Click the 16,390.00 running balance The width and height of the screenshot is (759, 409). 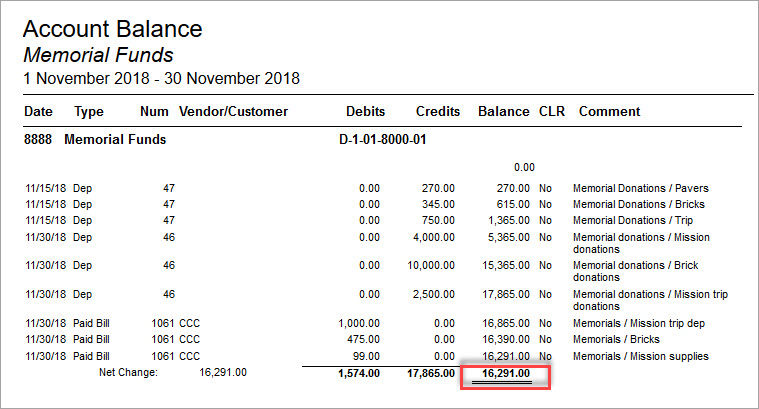click(506, 339)
